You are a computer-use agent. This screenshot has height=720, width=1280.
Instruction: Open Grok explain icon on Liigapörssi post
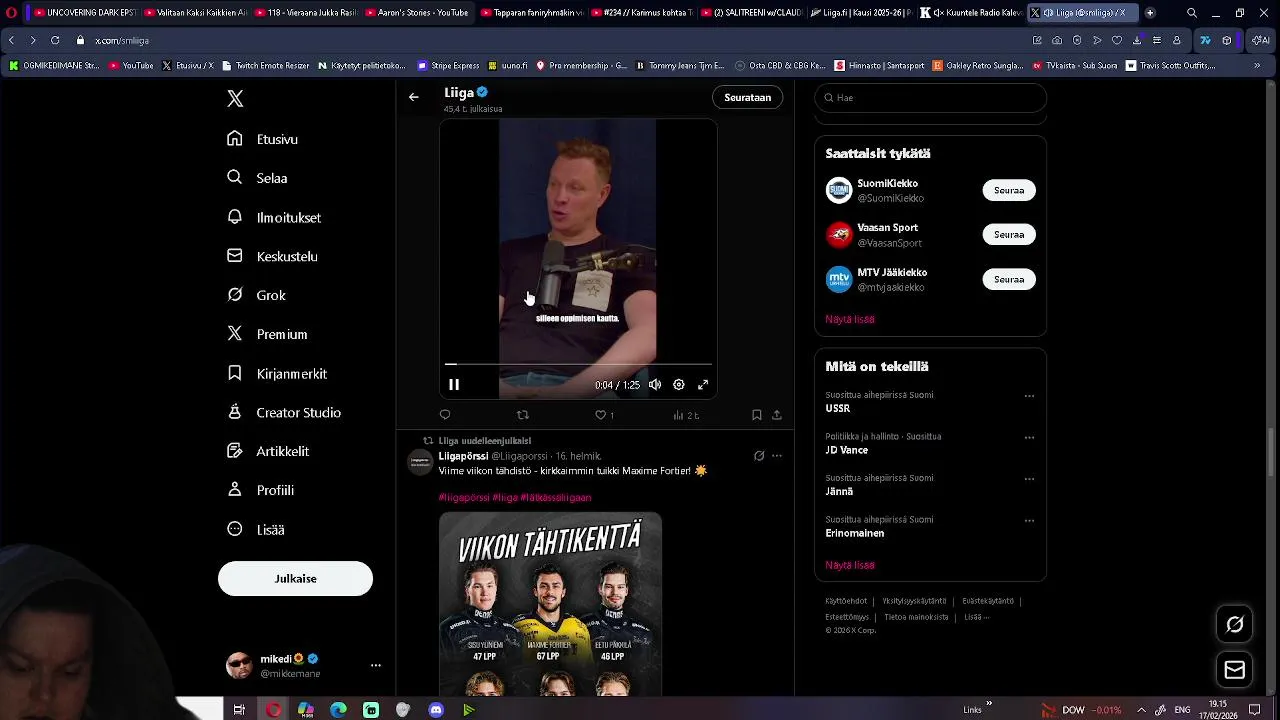pos(759,456)
